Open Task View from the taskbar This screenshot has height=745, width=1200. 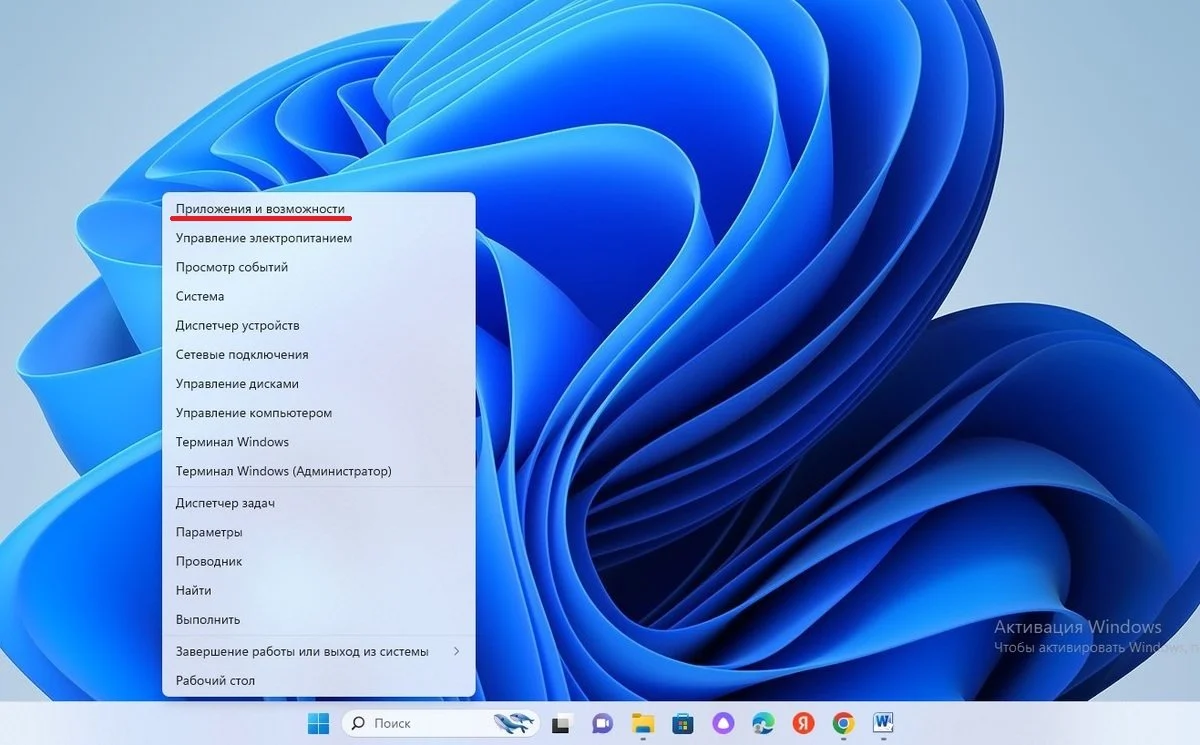(x=562, y=722)
